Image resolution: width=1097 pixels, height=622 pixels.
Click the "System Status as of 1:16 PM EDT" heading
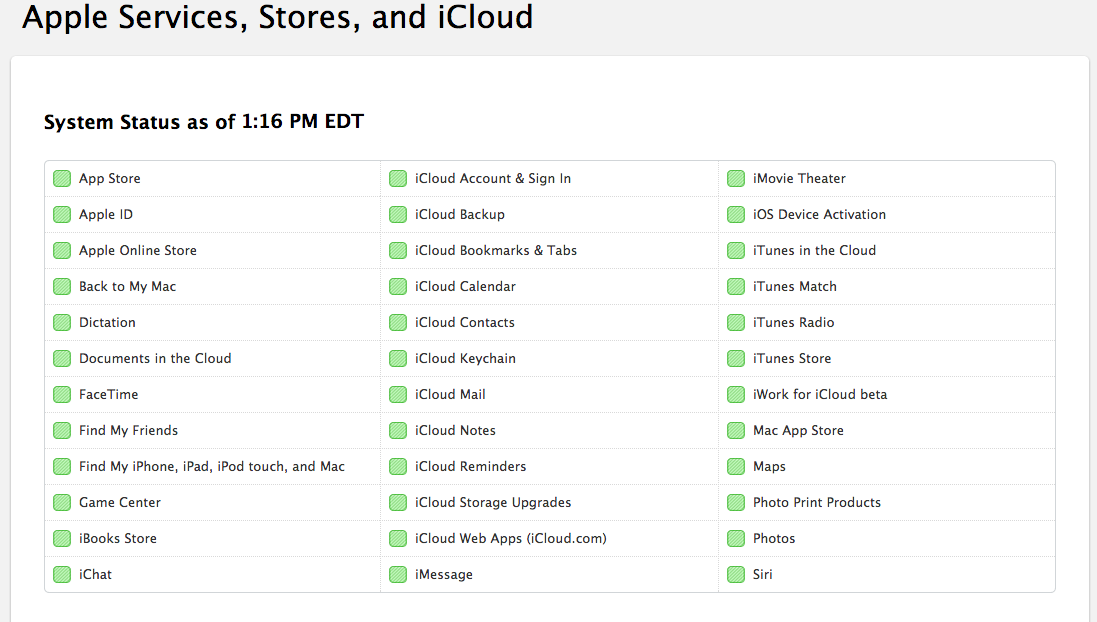pos(204,122)
